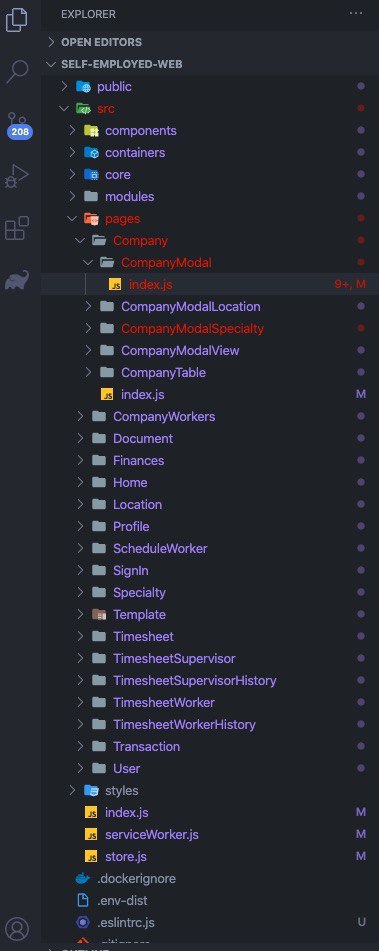Image resolution: width=379 pixels, height=951 pixels.
Task: Open the Run and Debug view
Action: point(17,176)
